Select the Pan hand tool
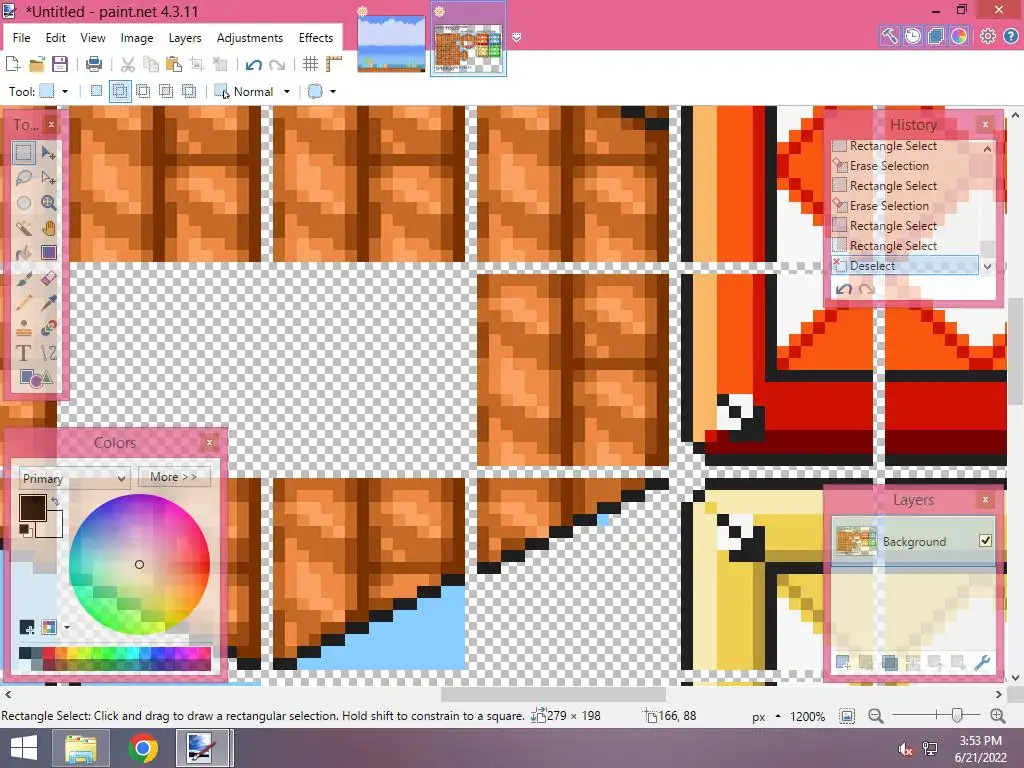This screenshot has width=1024, height=768. [48, 228]
